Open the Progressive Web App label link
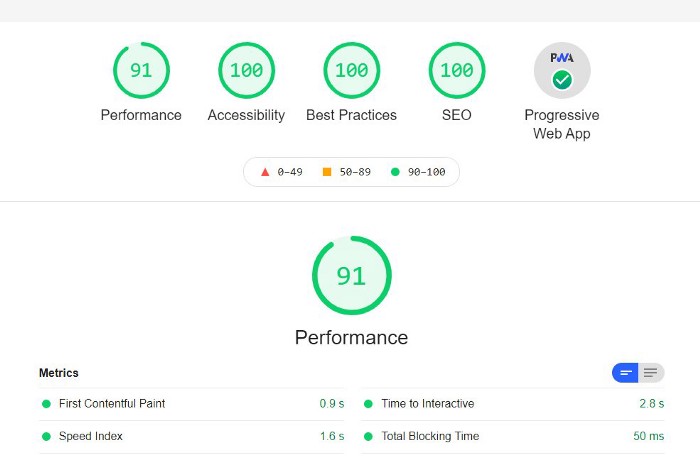Screen dimensions: 700x457 pyautogui.click(x=562, y=124)
